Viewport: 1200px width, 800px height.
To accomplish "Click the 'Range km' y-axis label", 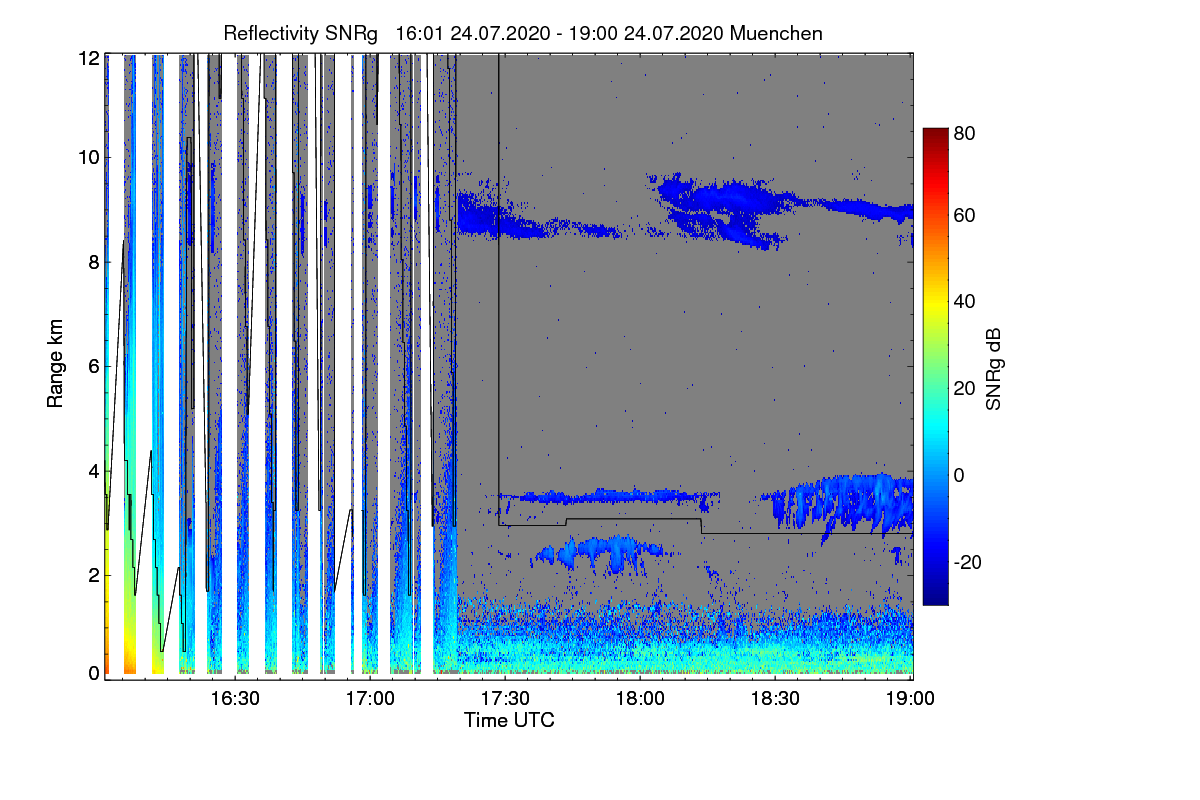I will pos(54,366).
